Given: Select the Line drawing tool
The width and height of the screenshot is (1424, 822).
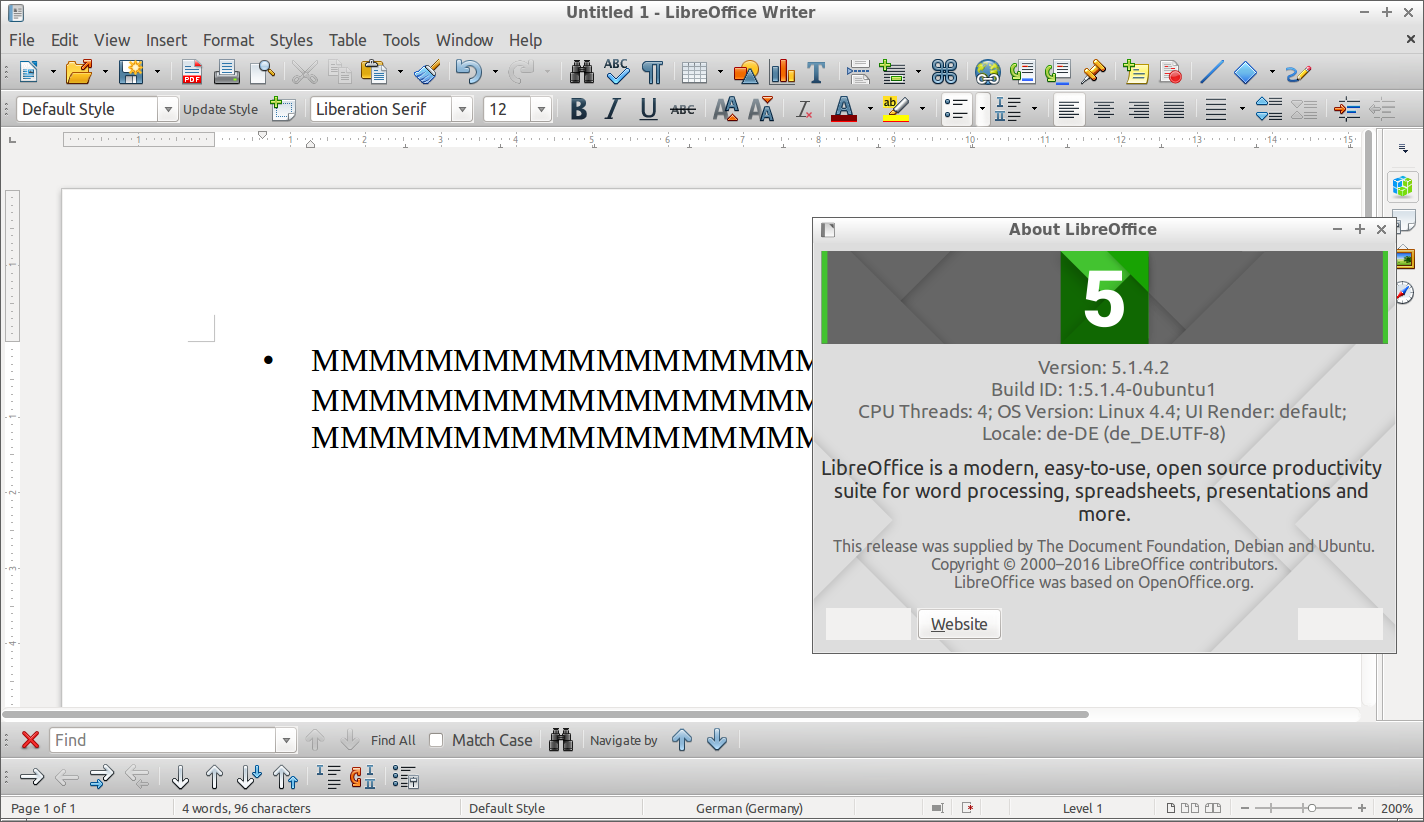Looking at the screenshot, I should (x=1211, y=72).
